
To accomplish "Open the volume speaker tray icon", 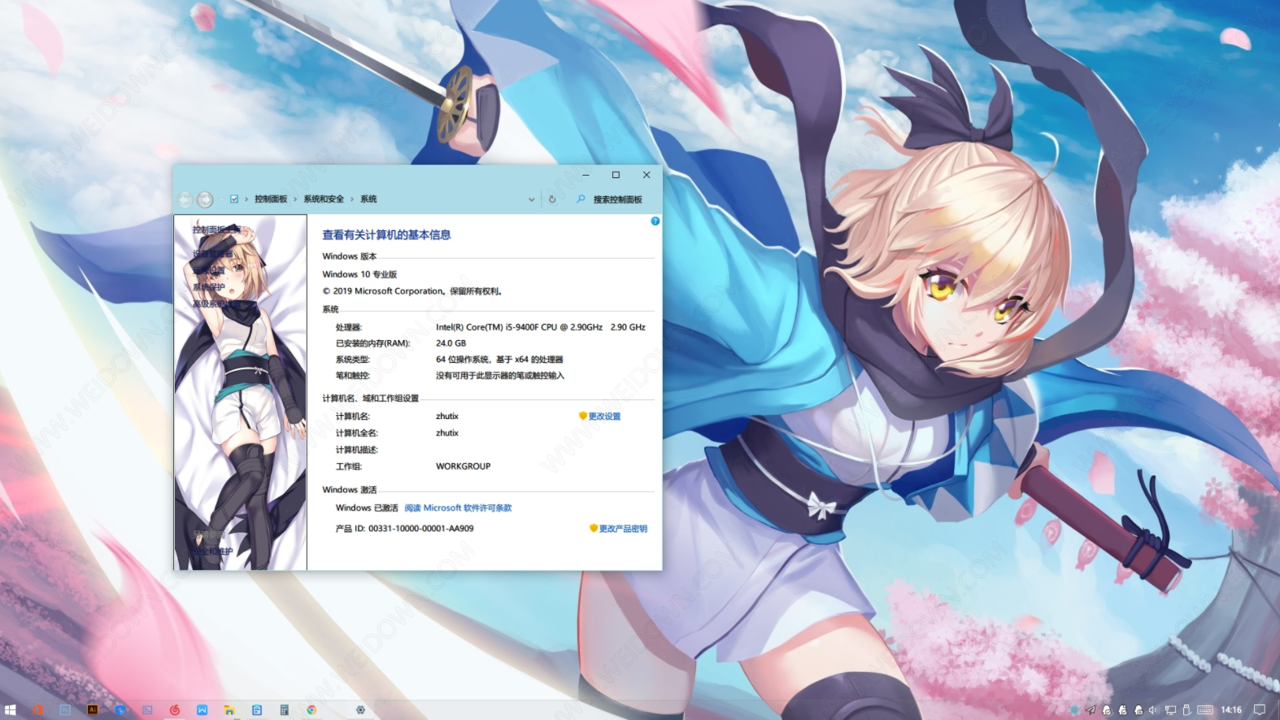I will 1152,710.
